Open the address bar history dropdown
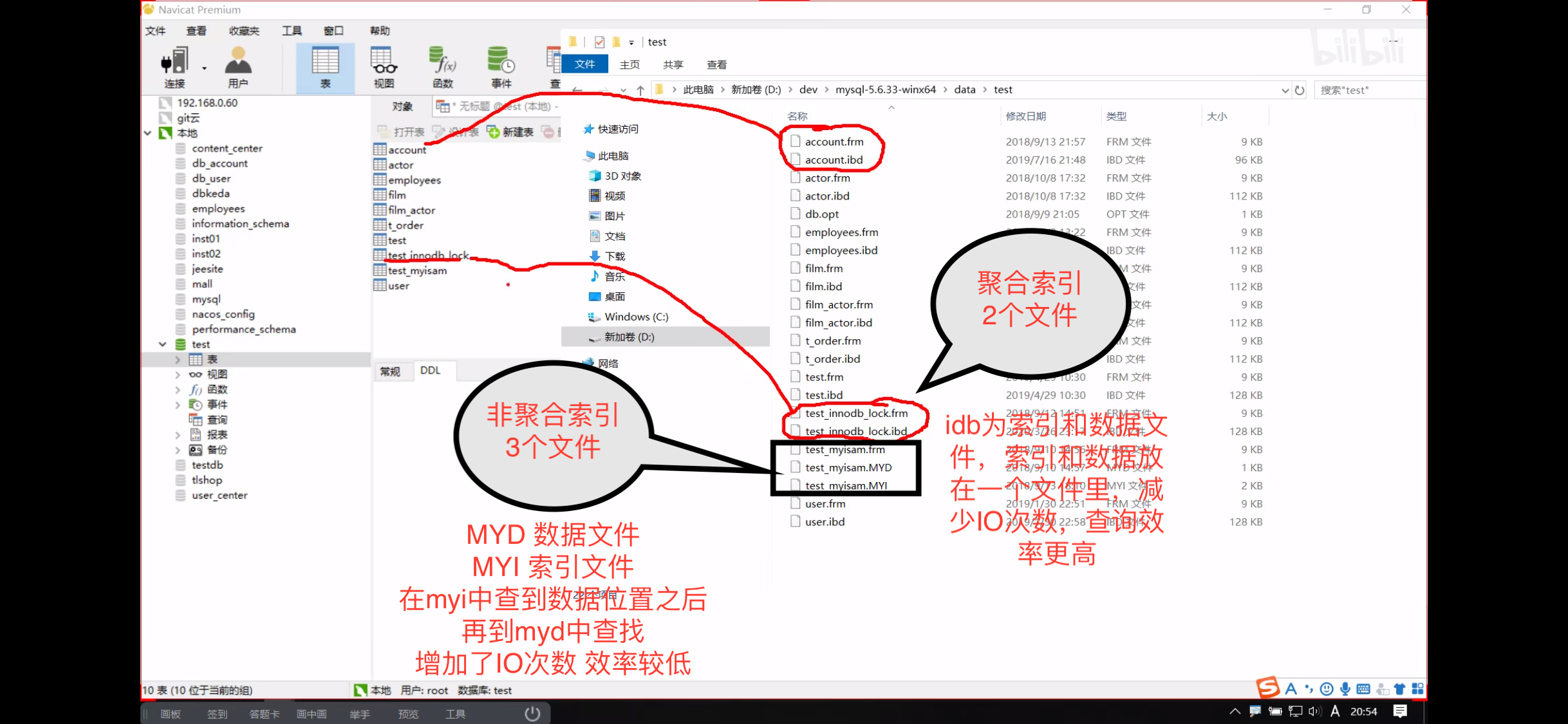Screen dimensions: 1568x724 coord(1285,90)
